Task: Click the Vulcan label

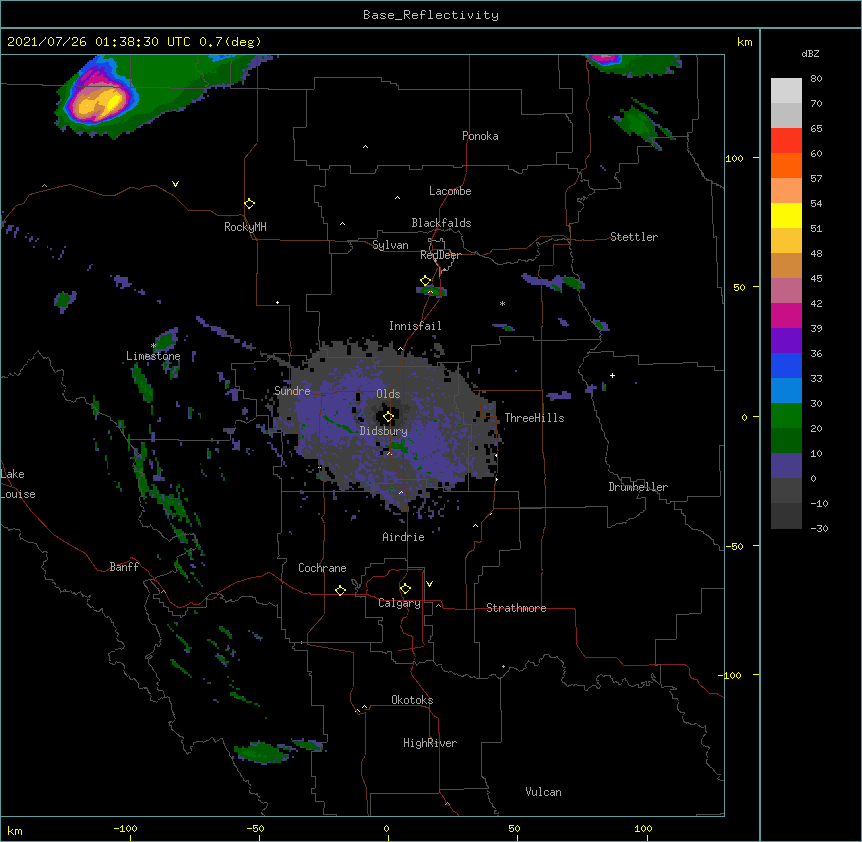Action: 543,792
